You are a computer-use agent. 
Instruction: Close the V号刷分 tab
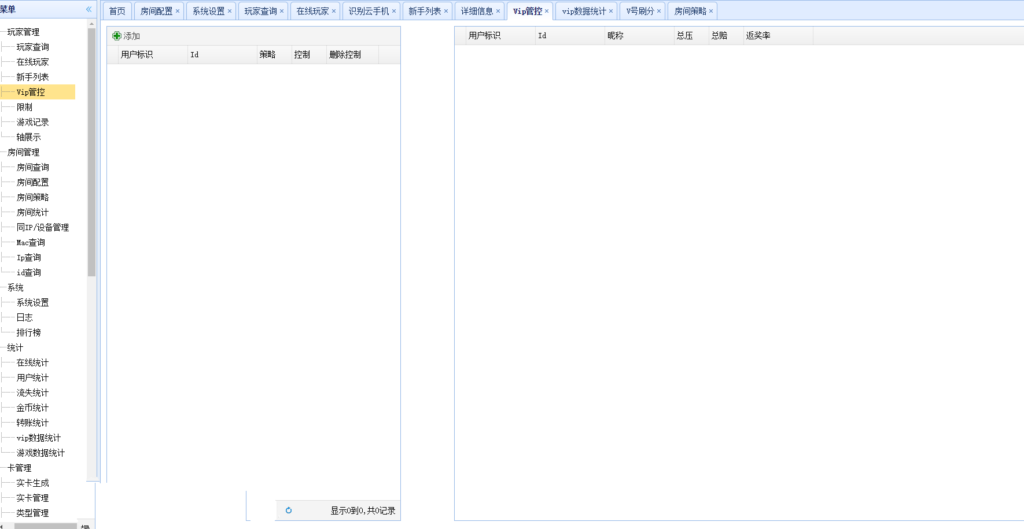coord(659,11)
